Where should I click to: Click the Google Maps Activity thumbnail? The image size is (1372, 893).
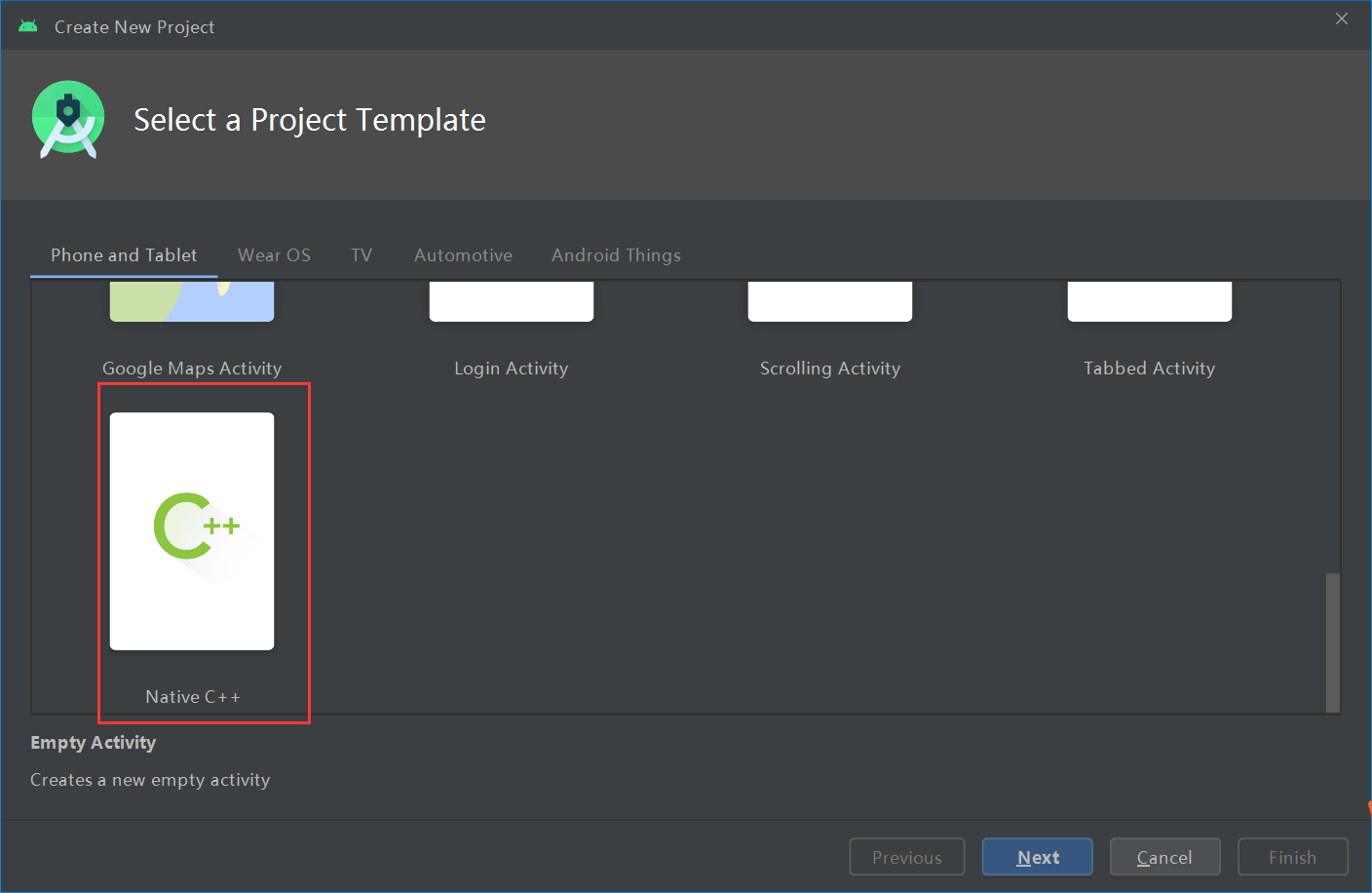tap(192, 301)
